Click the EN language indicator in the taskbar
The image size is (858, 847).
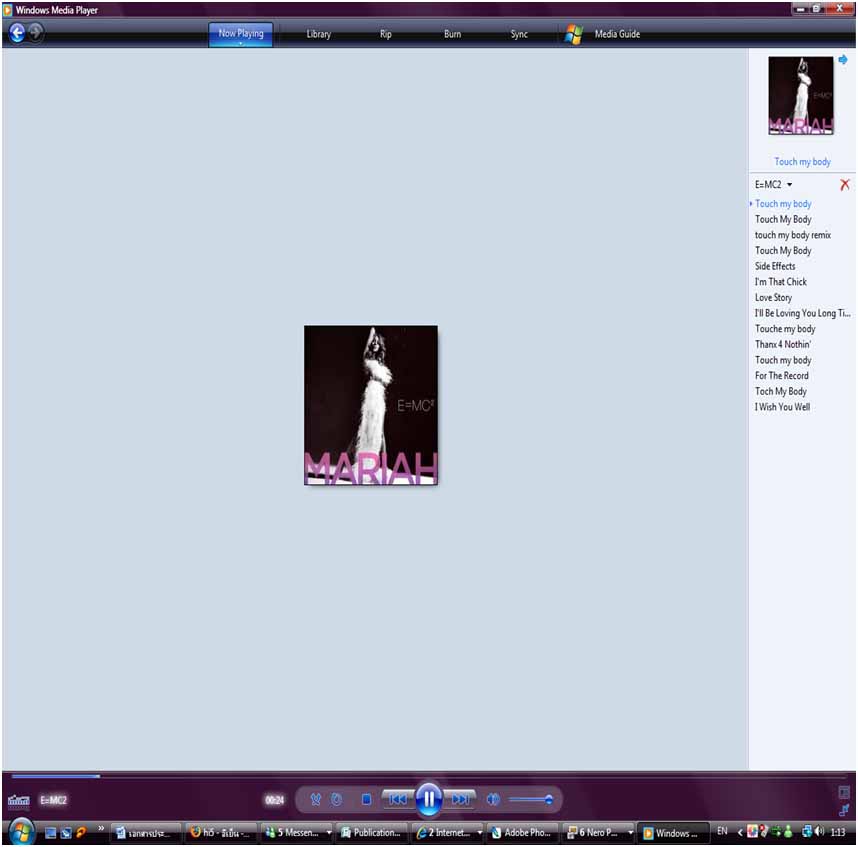click(x=722, y=831)
